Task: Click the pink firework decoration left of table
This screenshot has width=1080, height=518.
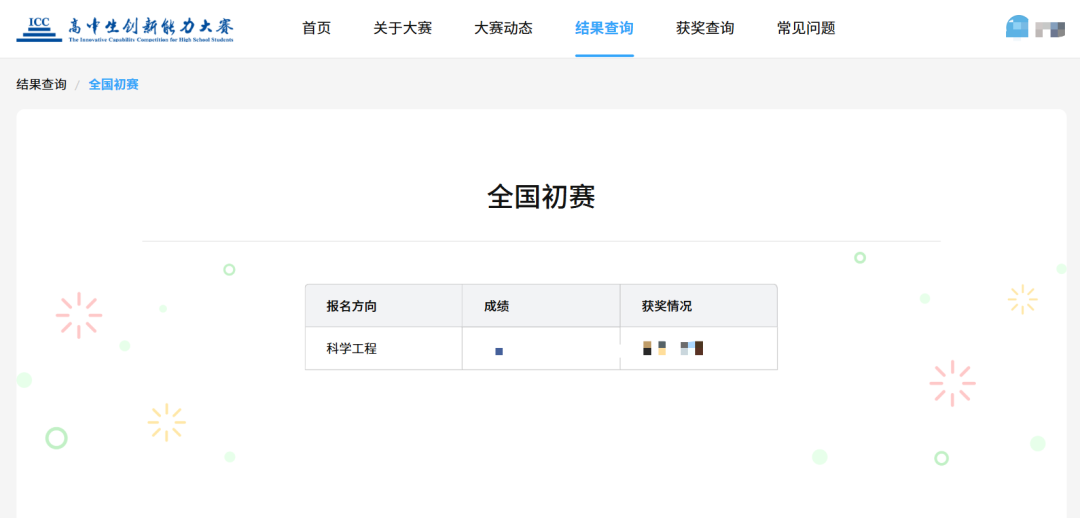Action: pos(78,315)
